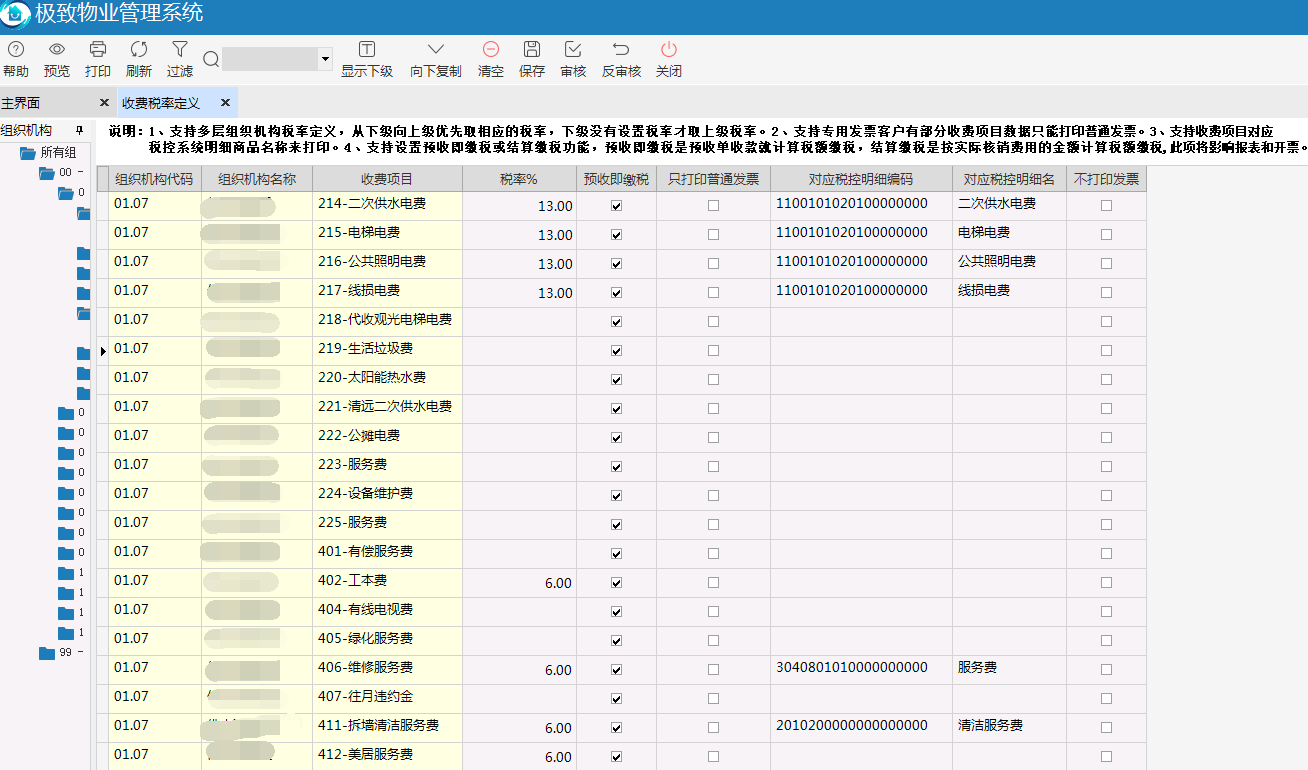Click into the toolbar search input field
1308x770 pixels.
(270, 59)
